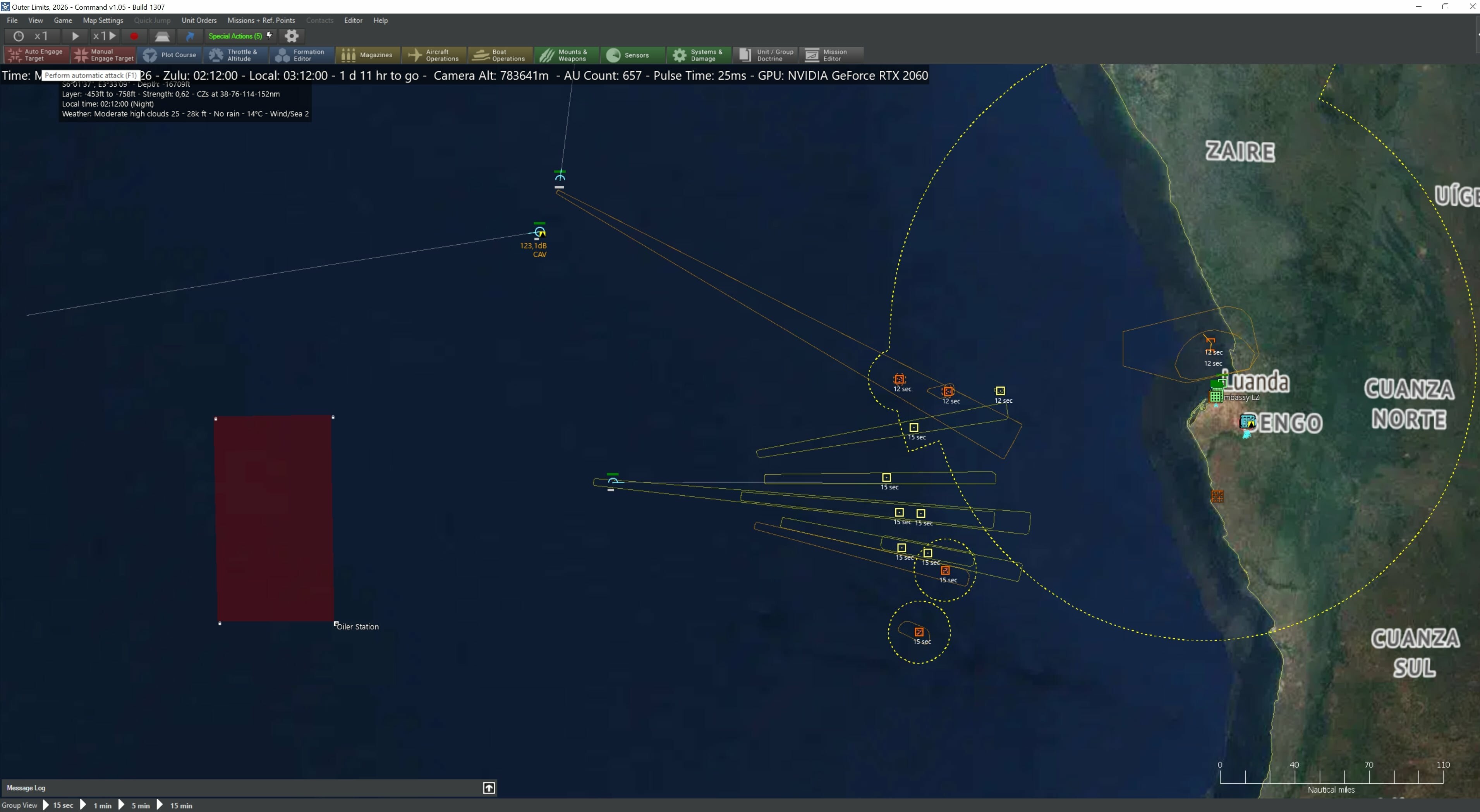Click the red recording button on toolbar
Viewport: 1480px width, 812px height.
[134, 36]
